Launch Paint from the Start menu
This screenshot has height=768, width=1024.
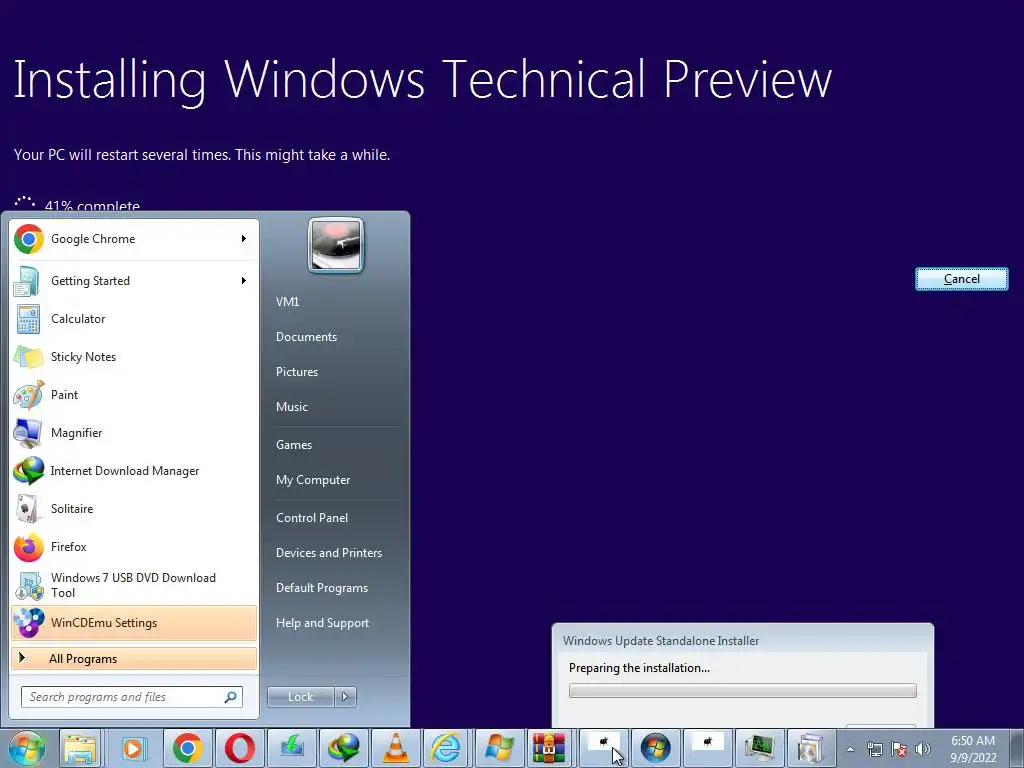click(134, 394)
